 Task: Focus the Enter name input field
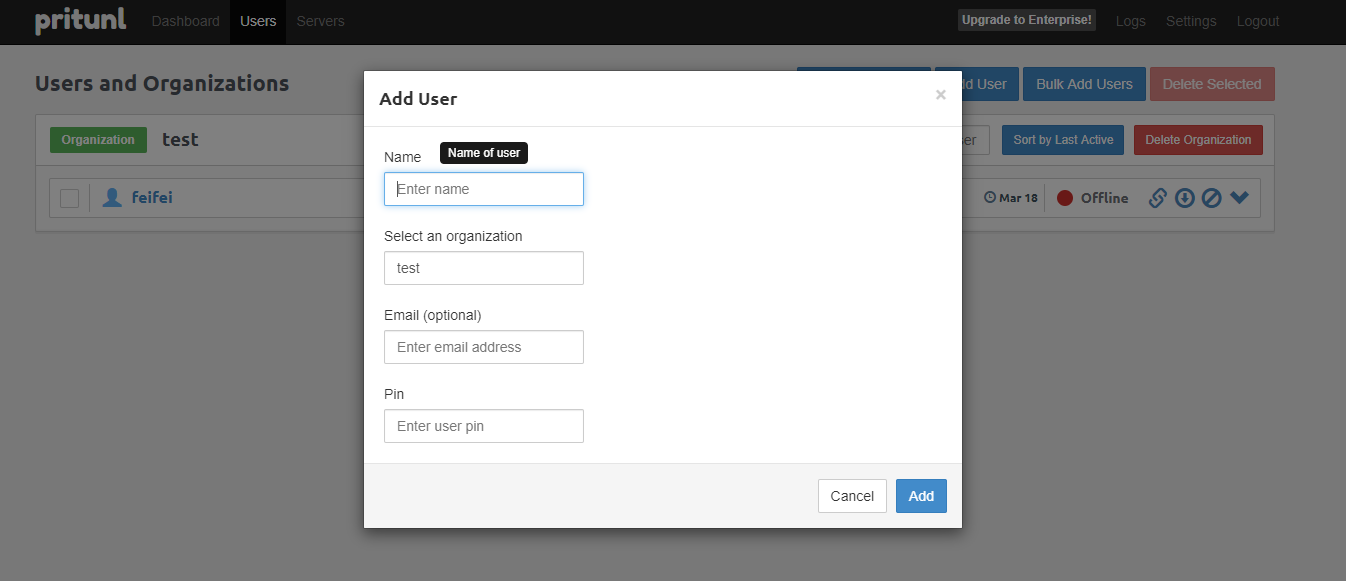[484, 189]
